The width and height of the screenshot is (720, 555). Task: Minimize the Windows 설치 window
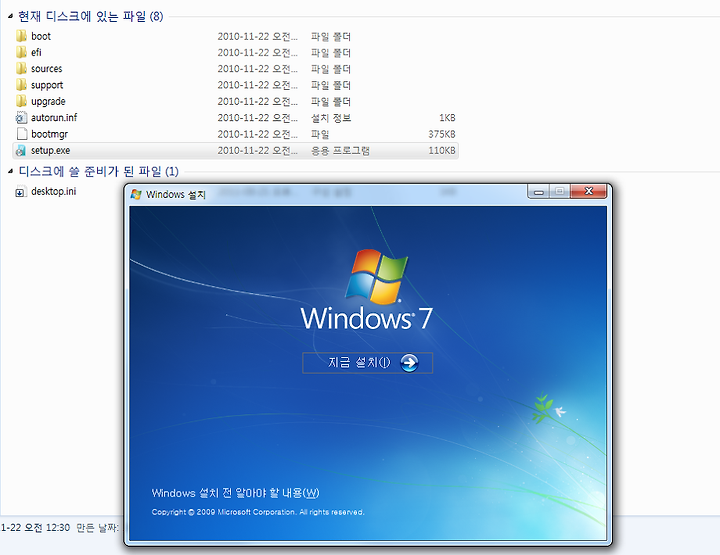[540, 191]
